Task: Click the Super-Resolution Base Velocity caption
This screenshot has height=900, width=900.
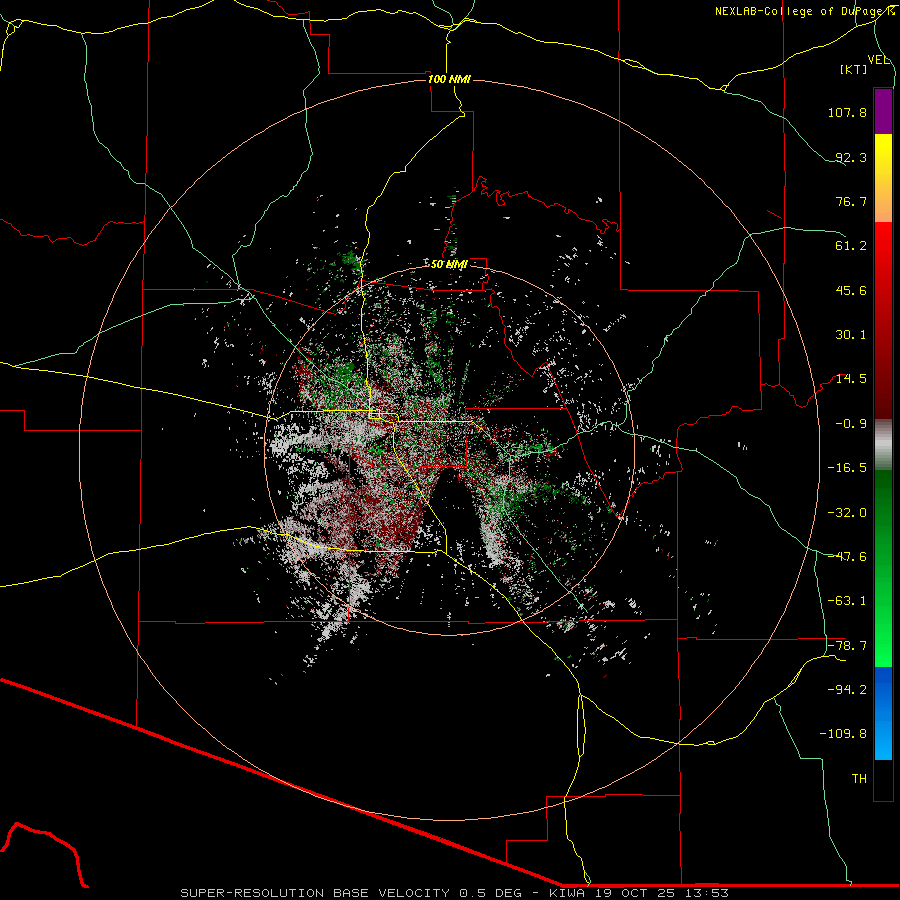Action: pyautogui.click(x=455, y=893)
